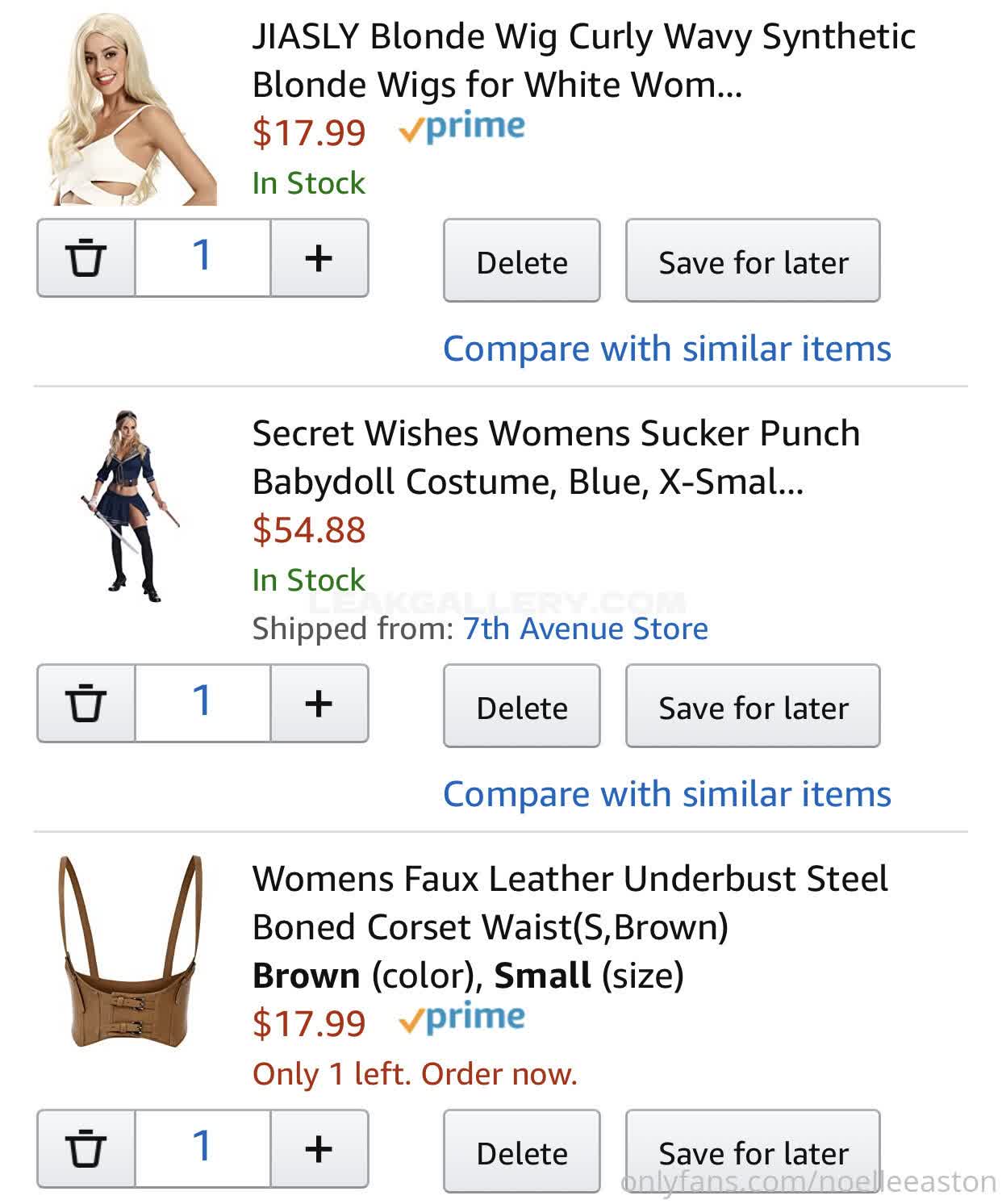Click trash icon for brown corset
The height and width of the screenshot is (1204, 1002).
point(86,1148)
